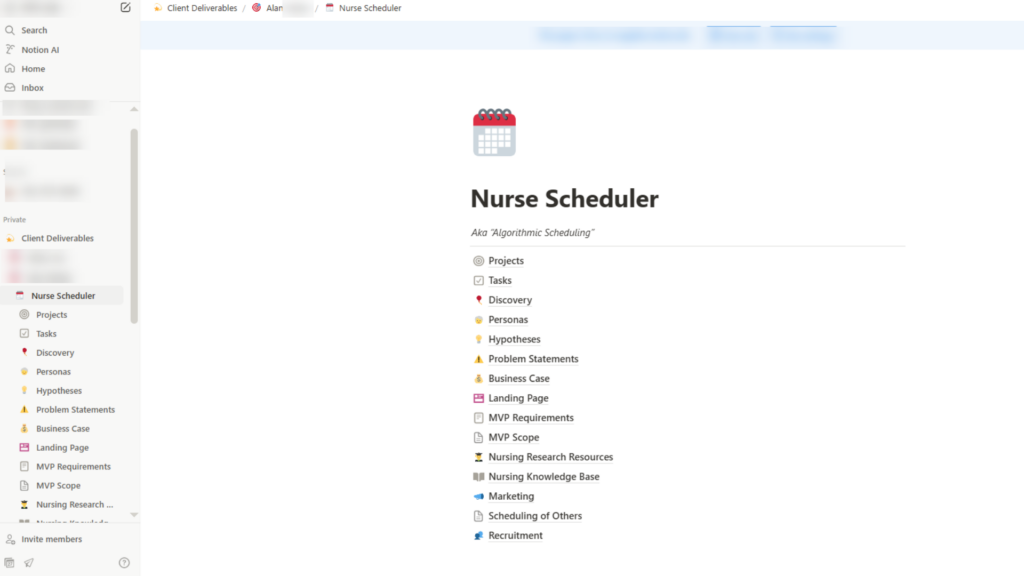Select Landing Page in sidebar tree
The image size is (1024, 576).
(62, 447)
